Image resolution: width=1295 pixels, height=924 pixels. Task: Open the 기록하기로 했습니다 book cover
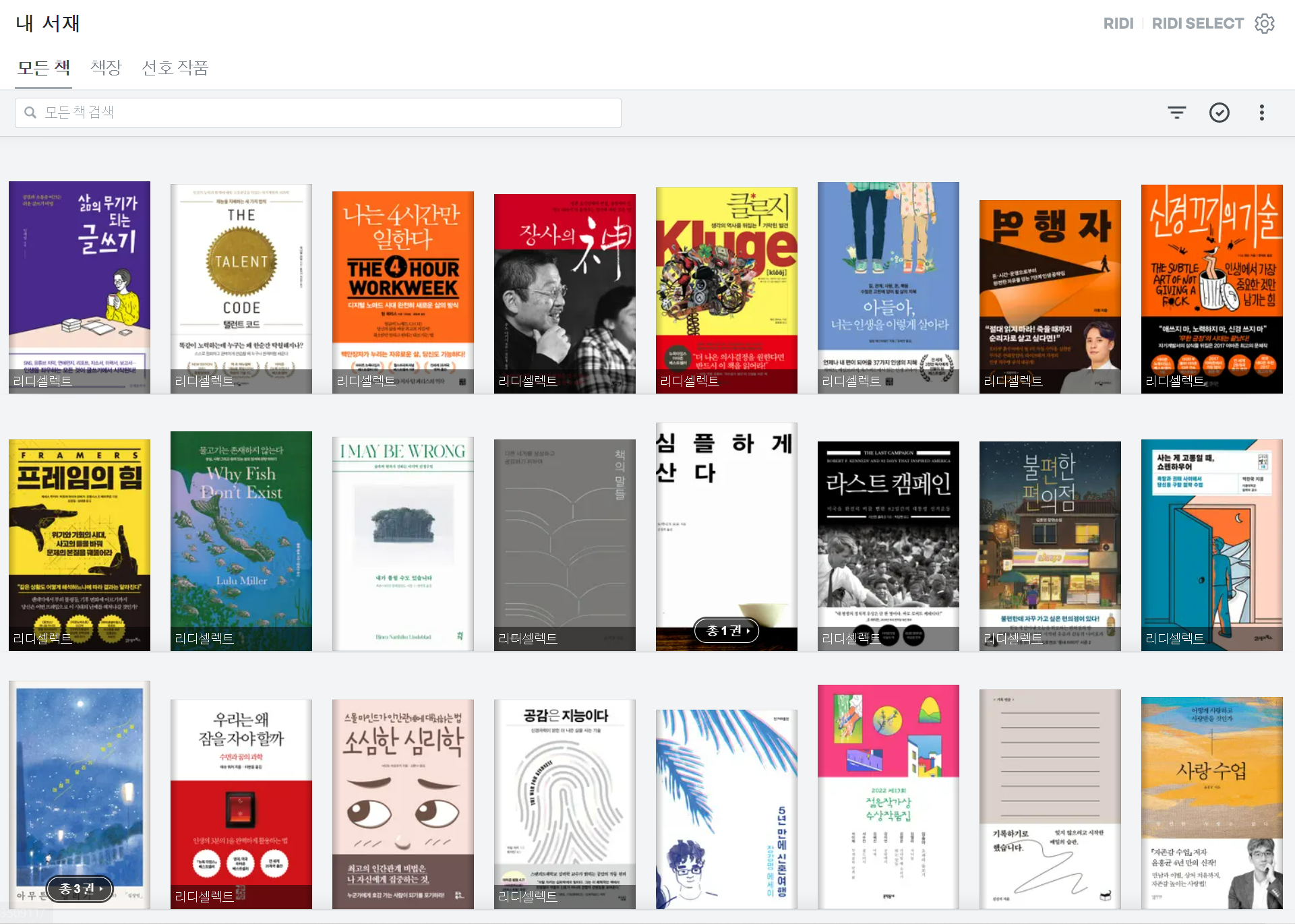(1050, 799)
